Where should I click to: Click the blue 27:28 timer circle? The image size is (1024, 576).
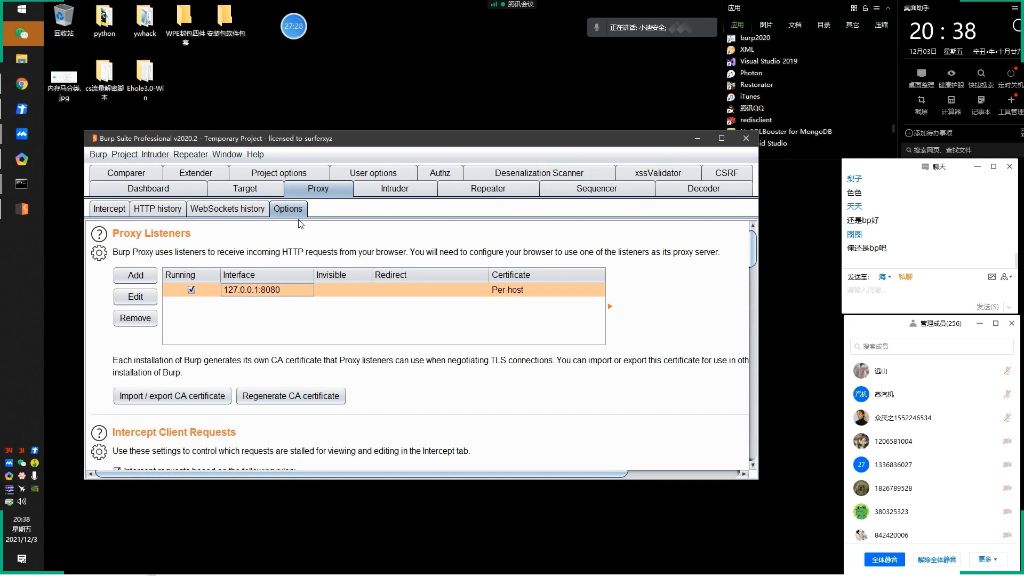pyautogui.click(x=294, y=26)
